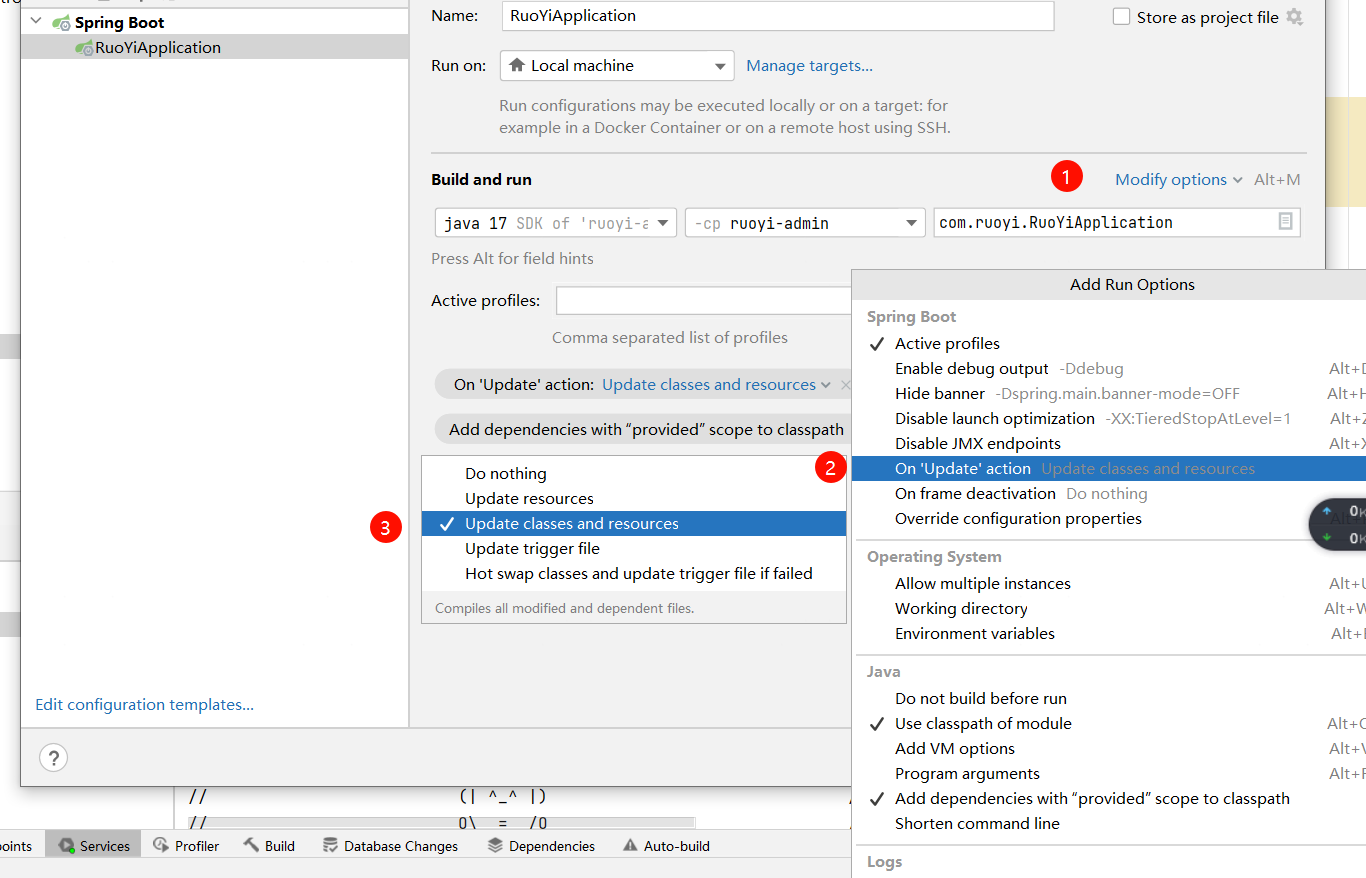This screenshot has width=1366, height=878.
Task: Click the Name input field
Action: (778, 15)
